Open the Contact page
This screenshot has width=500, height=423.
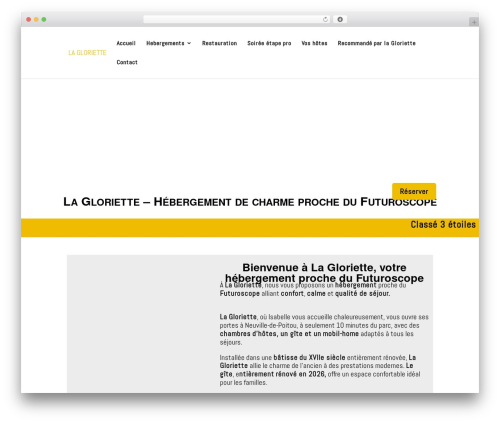(127, 62)
